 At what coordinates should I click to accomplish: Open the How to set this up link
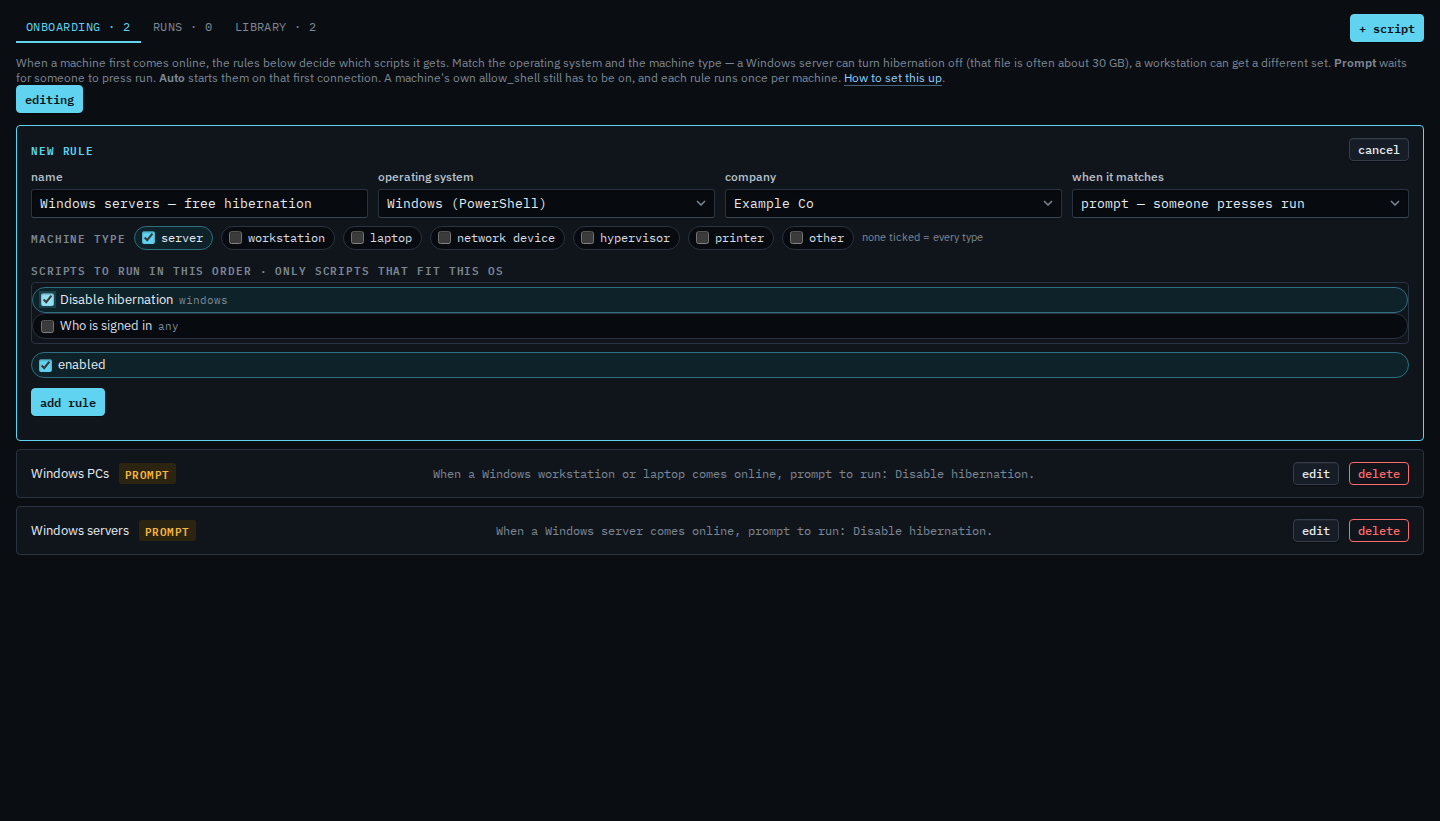893,78
